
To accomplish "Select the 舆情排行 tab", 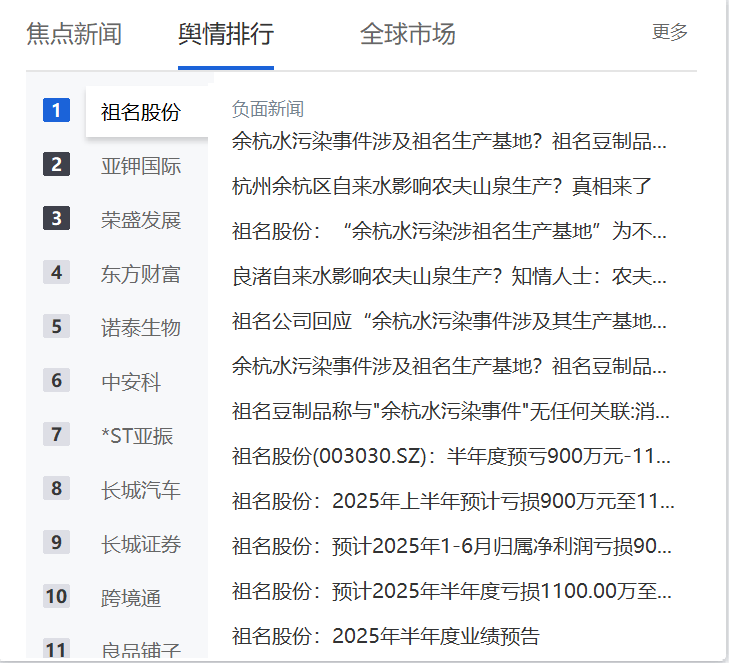I will click(x=226, y=34).
